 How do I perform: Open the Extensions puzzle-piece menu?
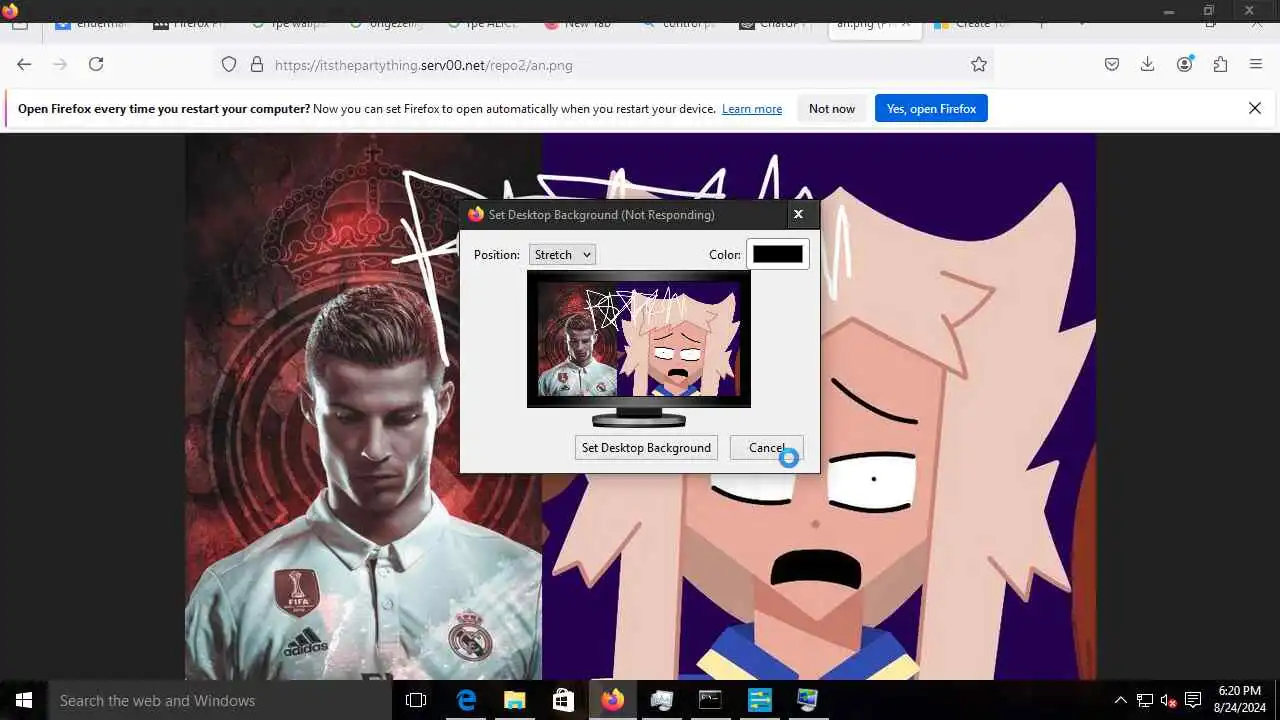(x=1220, y=64)
